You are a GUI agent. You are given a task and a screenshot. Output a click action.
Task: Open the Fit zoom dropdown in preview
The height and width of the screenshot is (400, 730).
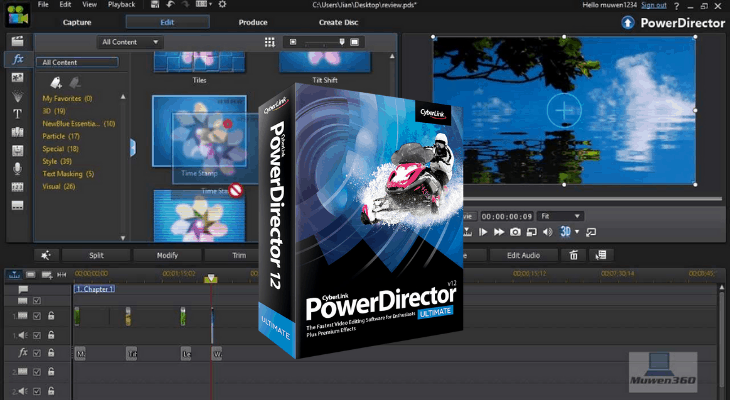[x=560, y=216]
